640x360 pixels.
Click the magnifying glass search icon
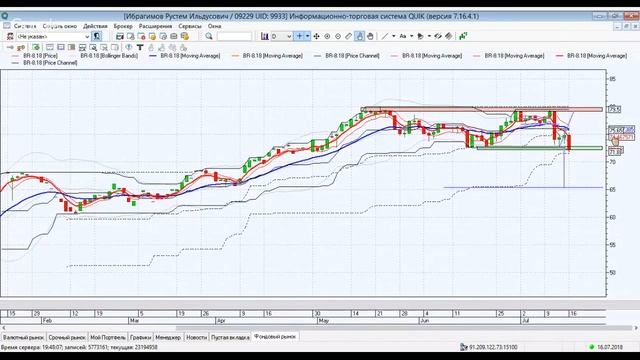(209, 36)
